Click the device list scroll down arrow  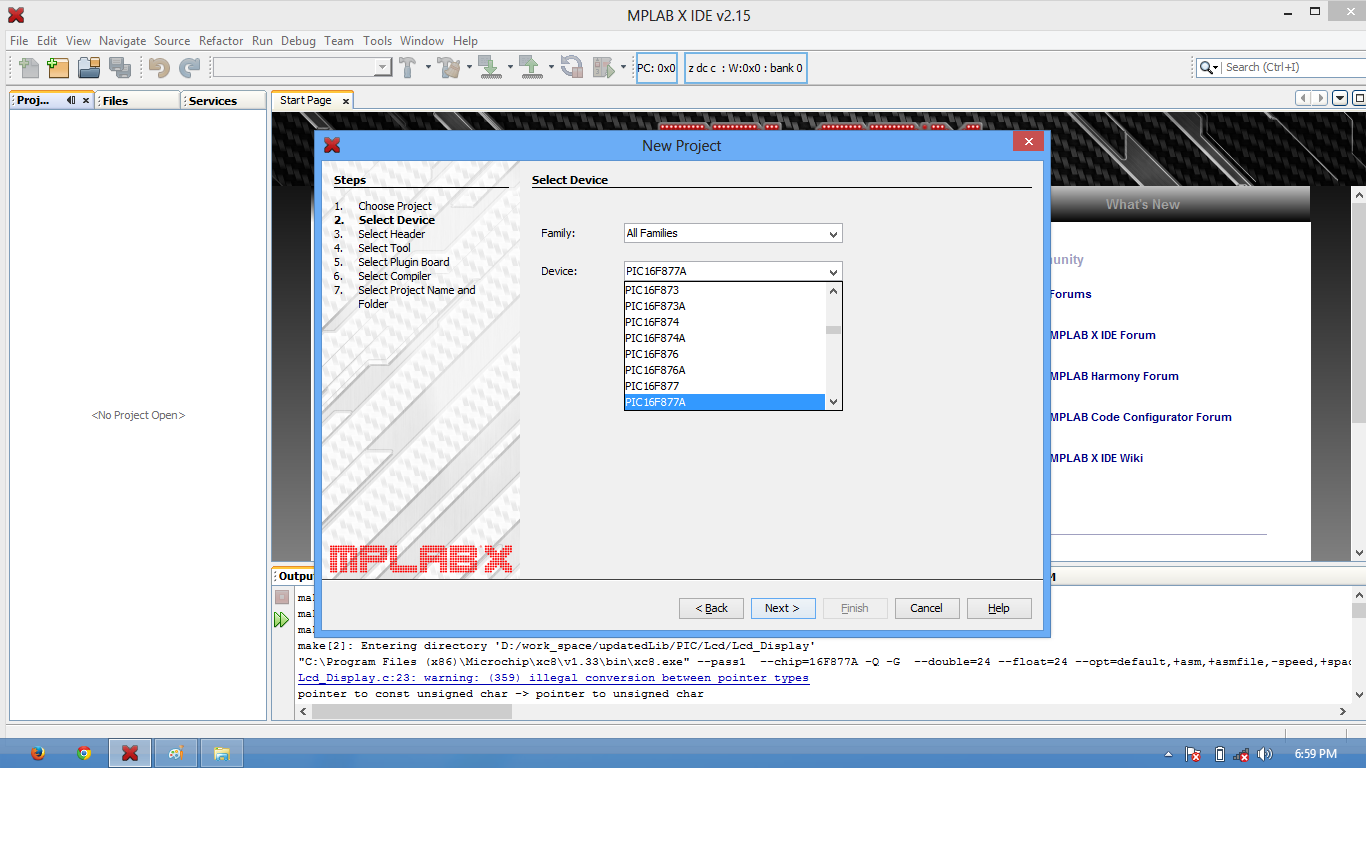[x=834, y=402]
